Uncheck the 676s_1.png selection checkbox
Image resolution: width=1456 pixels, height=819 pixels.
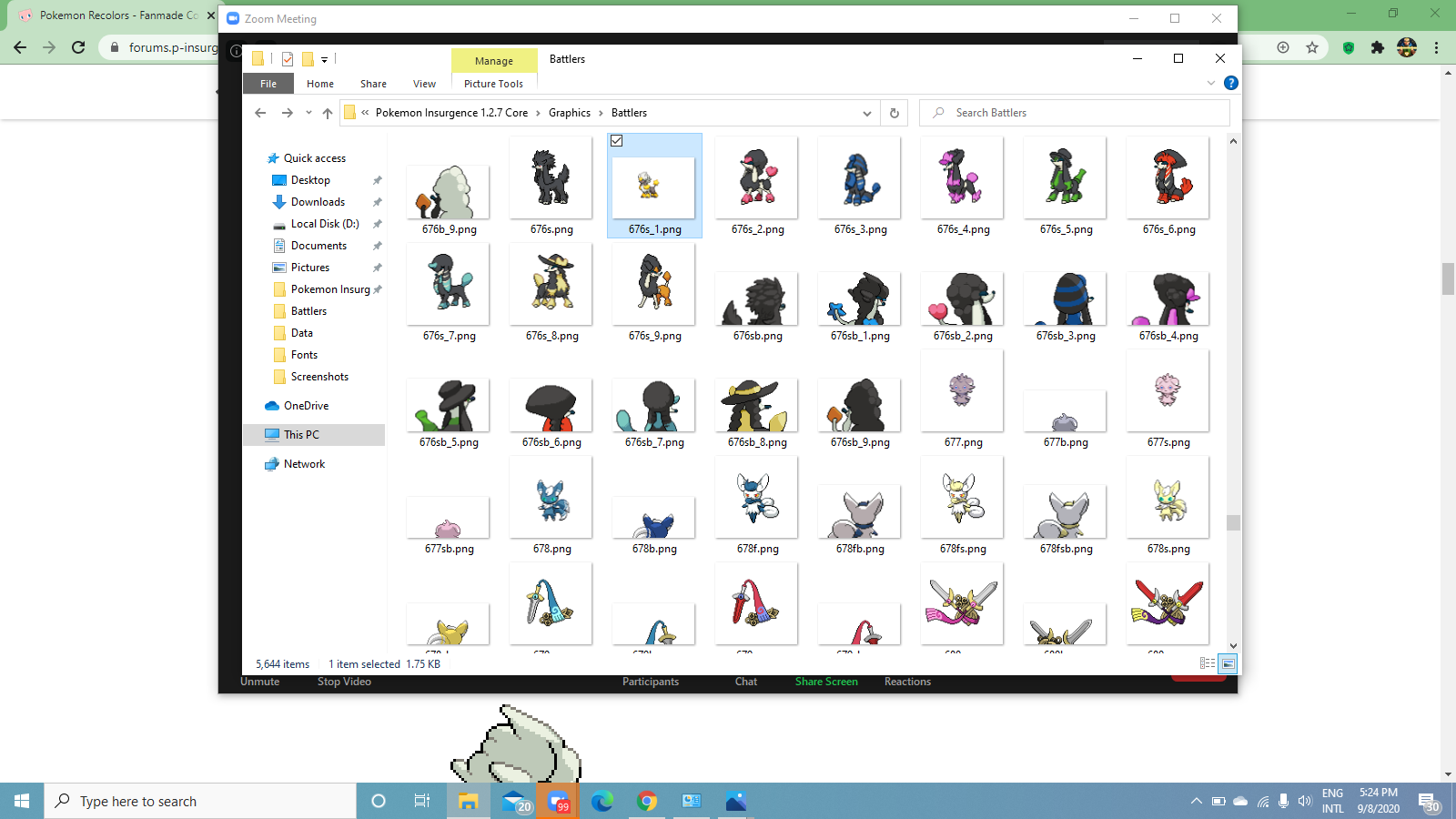(616, 141)
